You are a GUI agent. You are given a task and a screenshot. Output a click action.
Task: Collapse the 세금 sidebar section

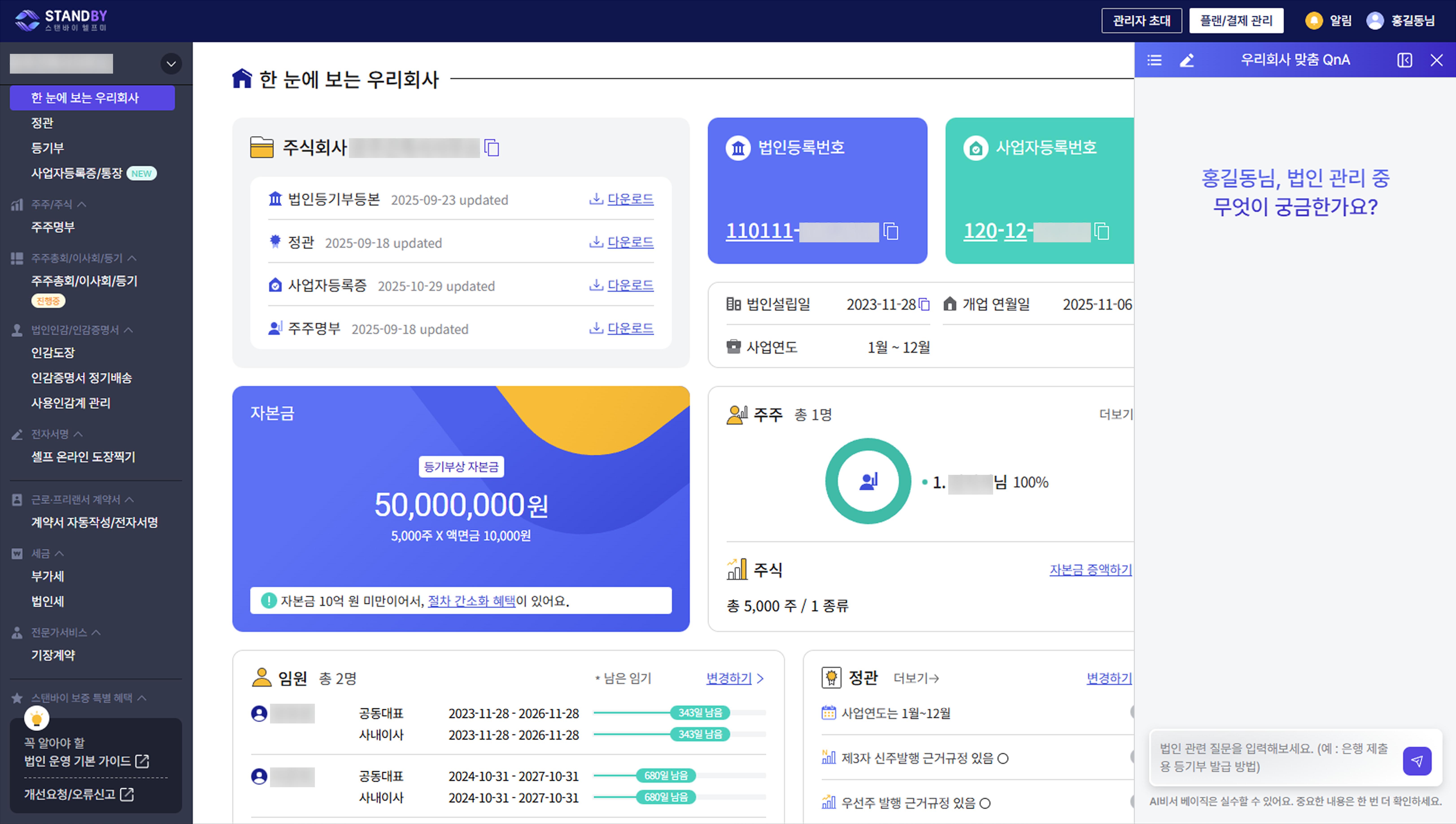59,553
